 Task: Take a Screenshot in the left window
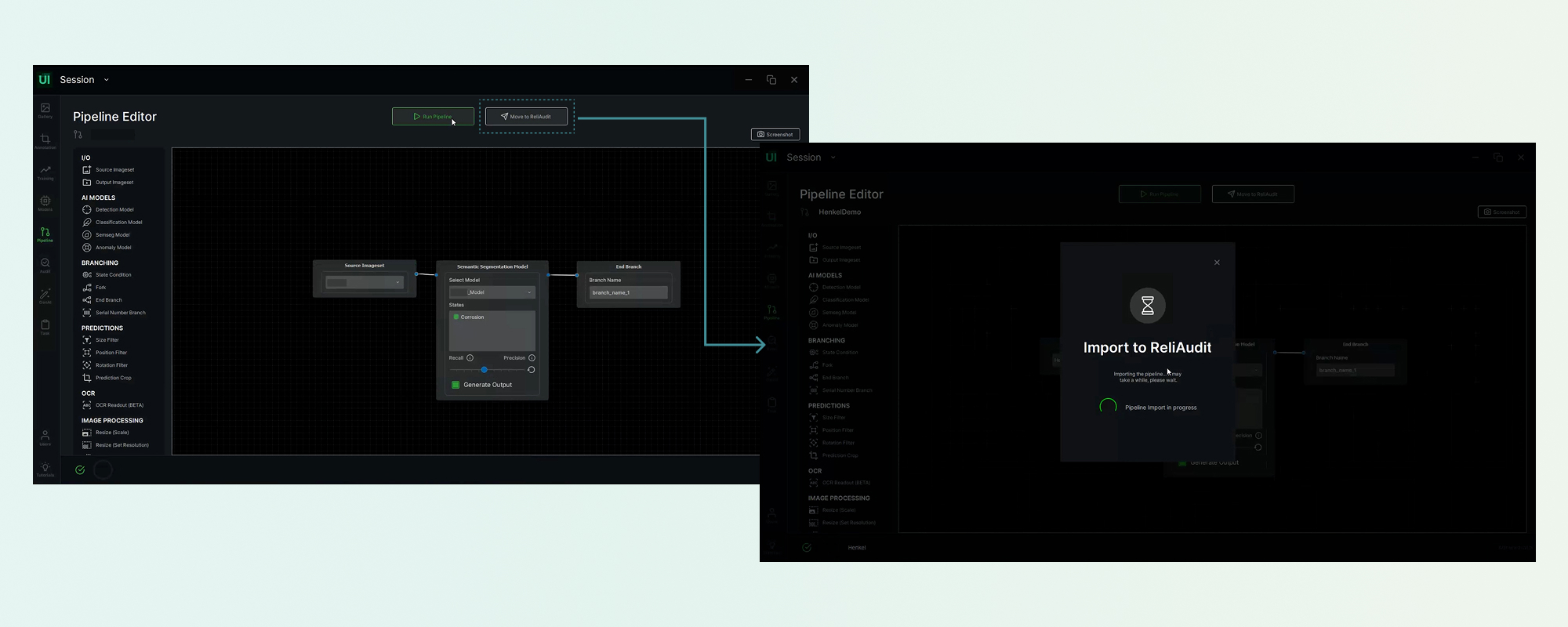point(775,135)
